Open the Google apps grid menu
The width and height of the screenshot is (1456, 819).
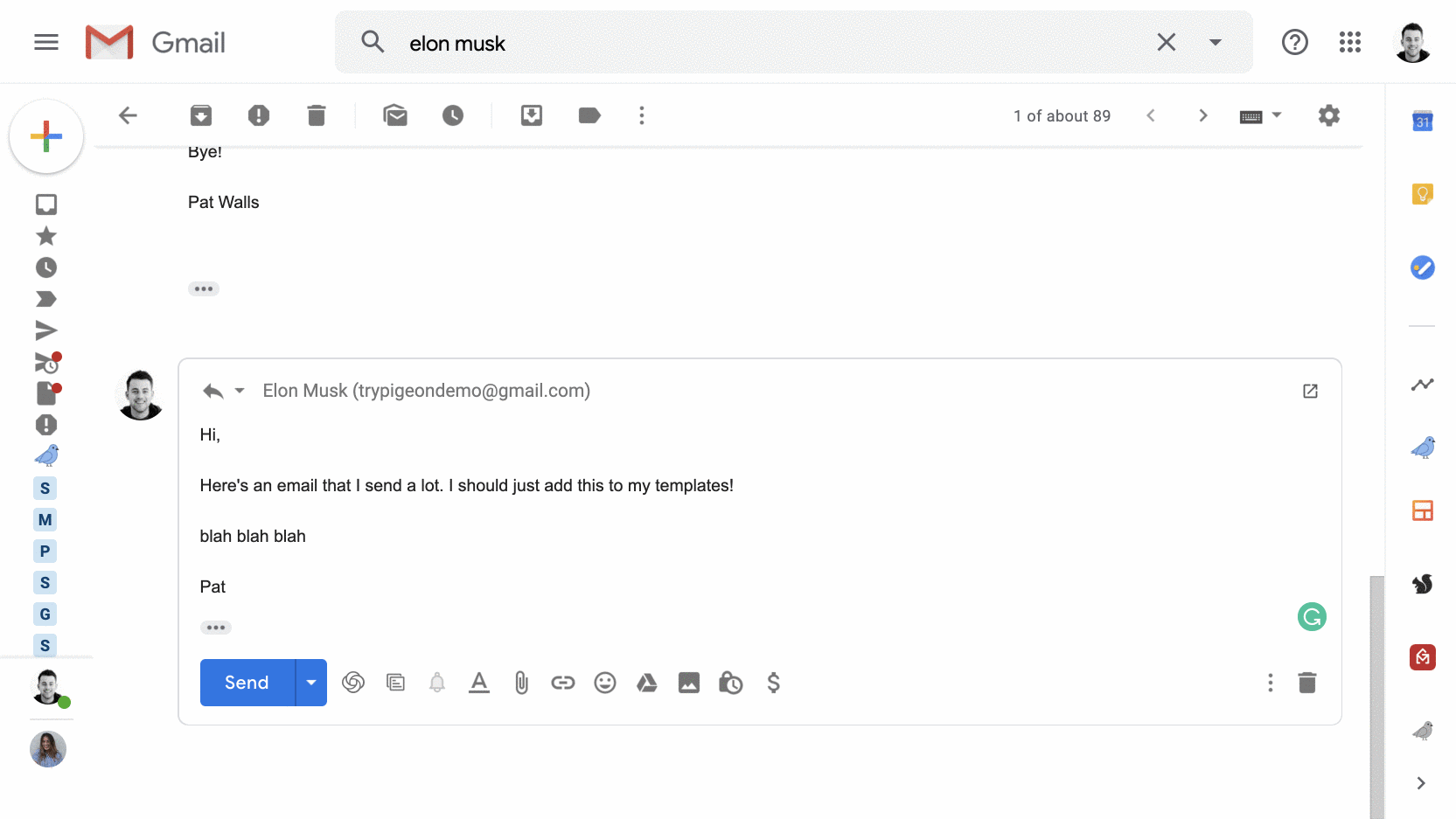[x=1350, y=42]
